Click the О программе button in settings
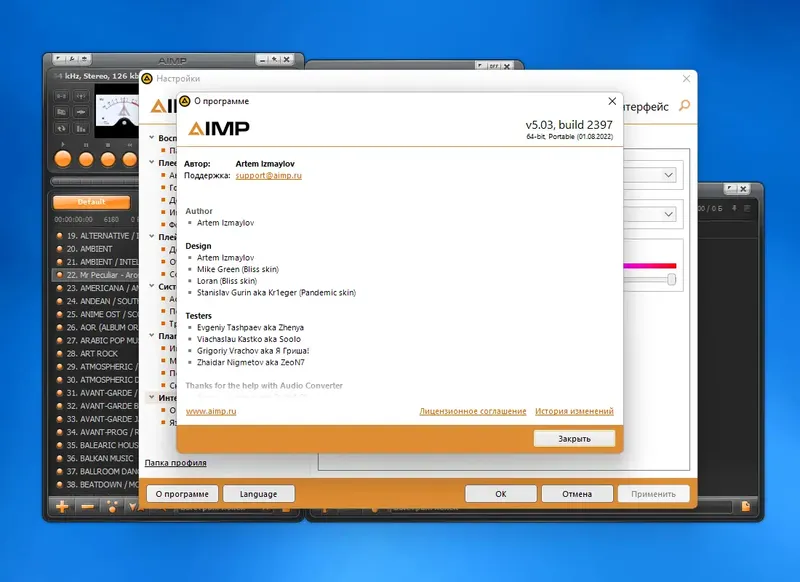The image size is (800, 582). click(x=182, y=494)
